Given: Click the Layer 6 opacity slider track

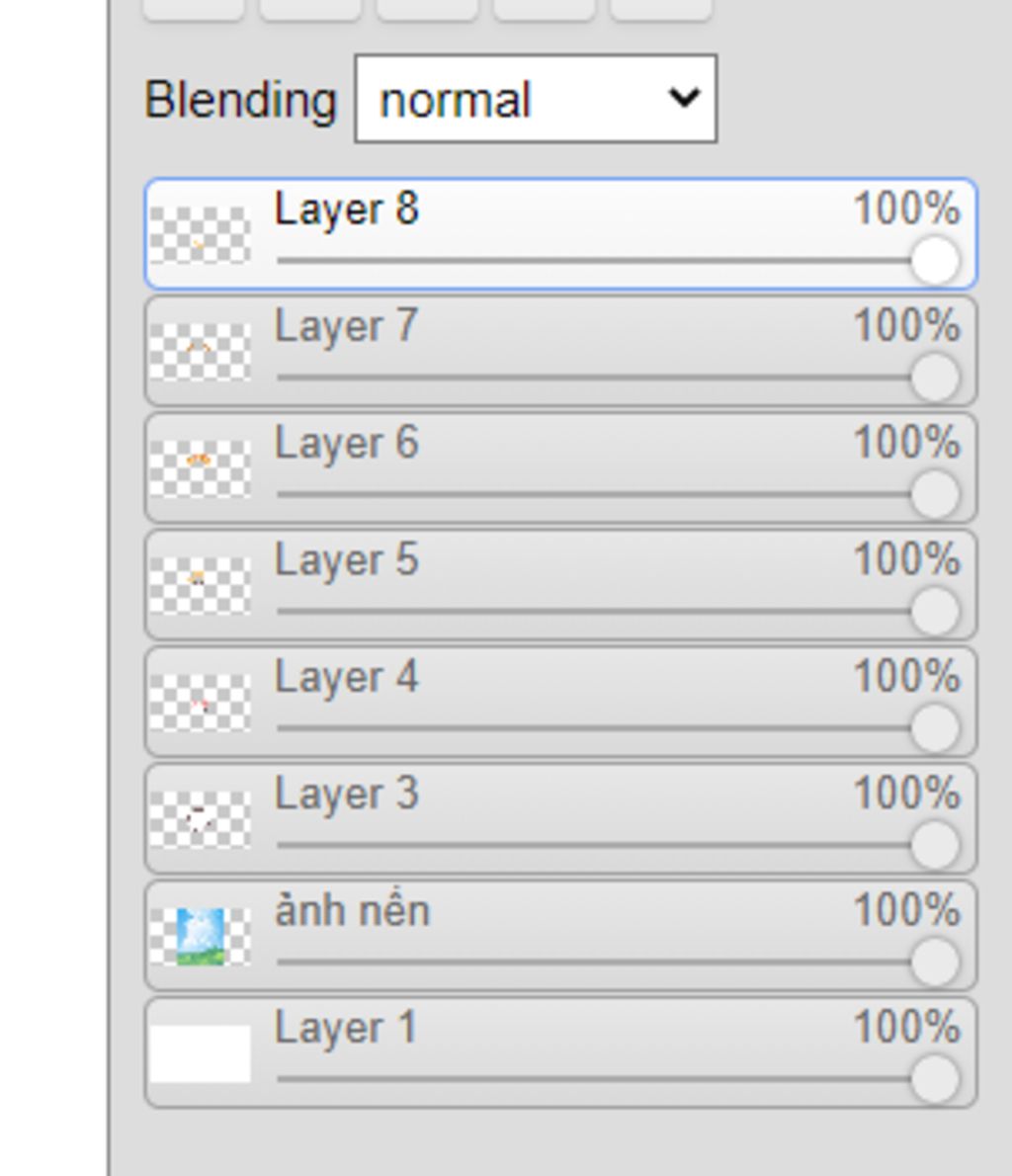Looking at the screenshot, I should pyautogui.click(x=593, y=494).
